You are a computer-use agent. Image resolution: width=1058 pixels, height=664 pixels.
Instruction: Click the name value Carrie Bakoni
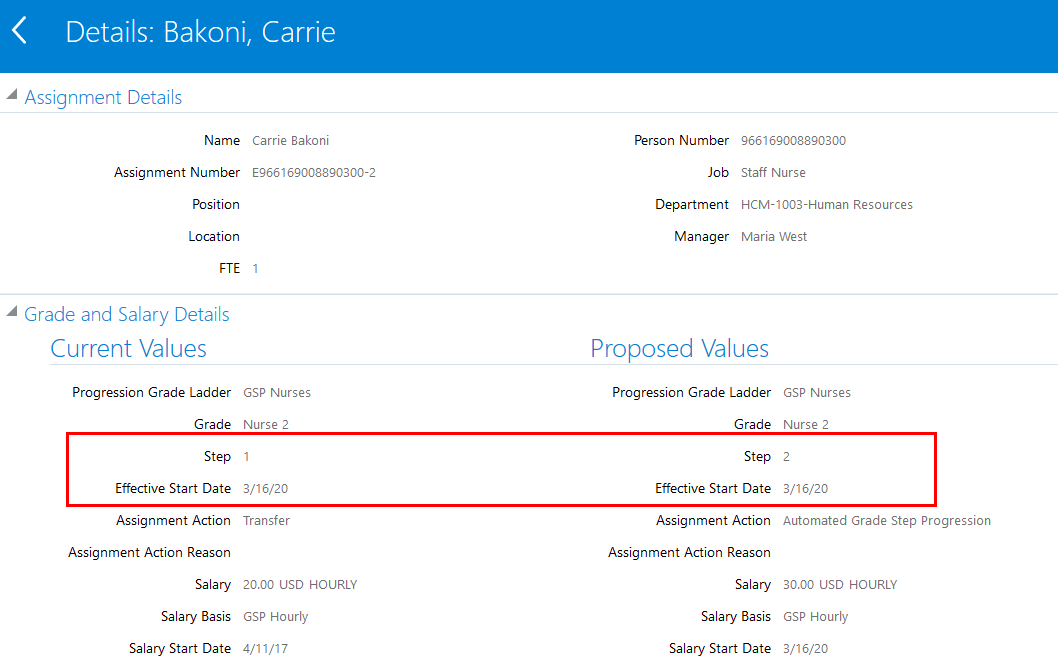(x=290, y=140)
